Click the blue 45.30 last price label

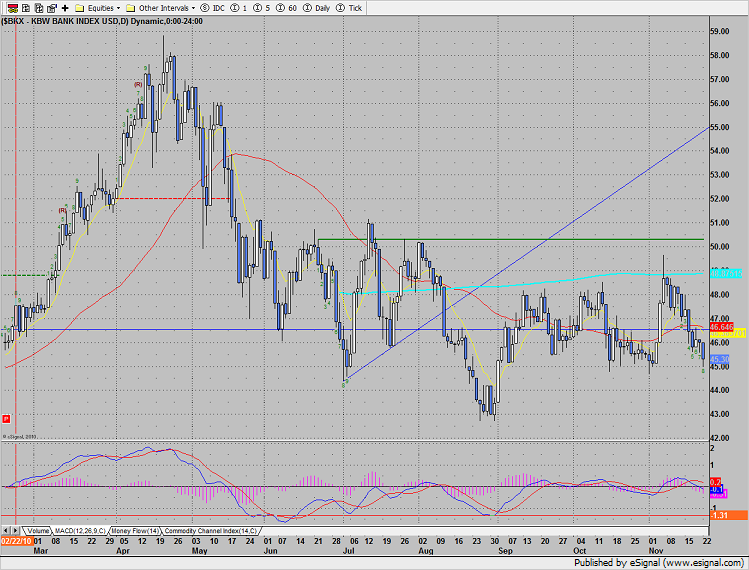[720, 359]
